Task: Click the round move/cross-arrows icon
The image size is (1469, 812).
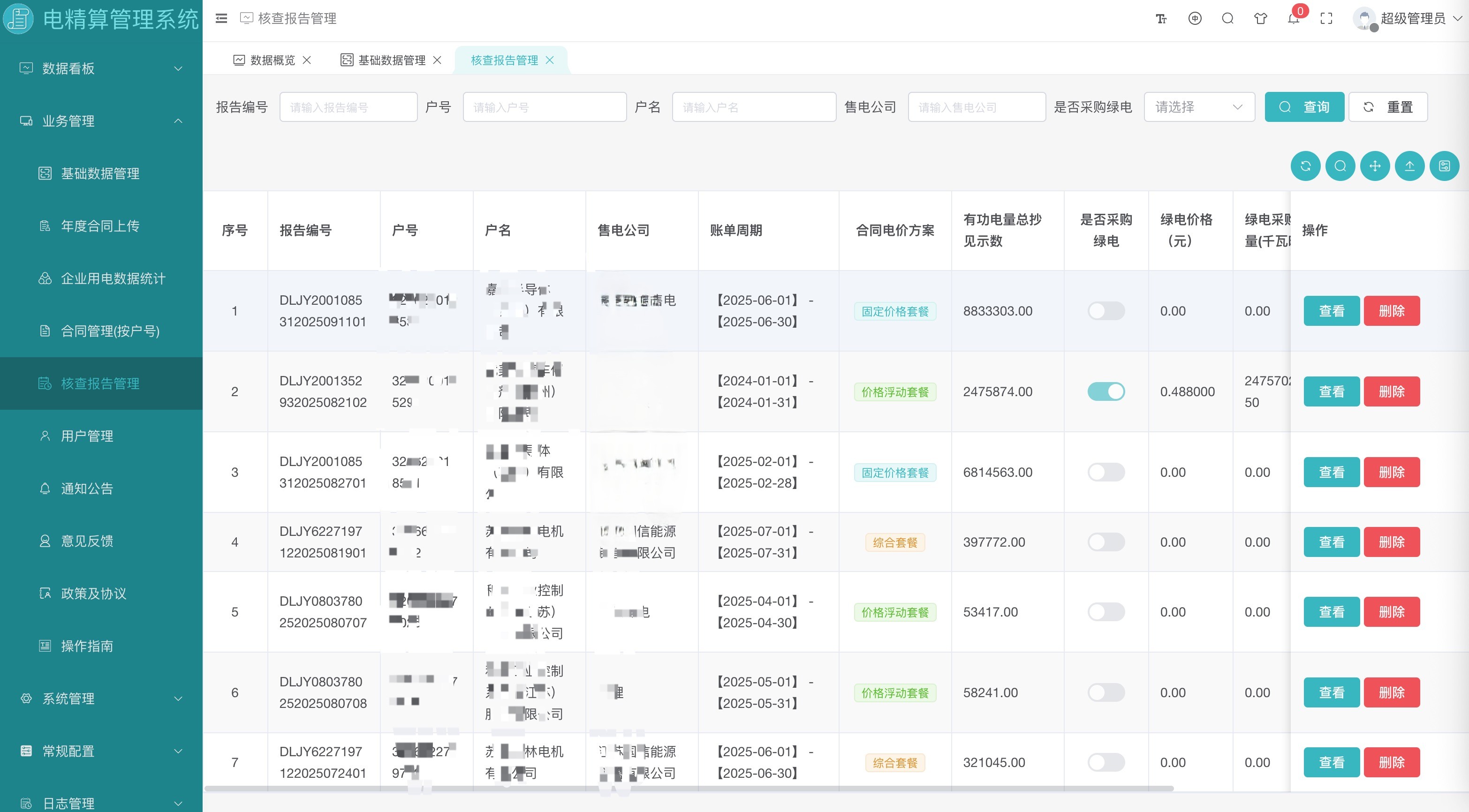Action: 1374,166
